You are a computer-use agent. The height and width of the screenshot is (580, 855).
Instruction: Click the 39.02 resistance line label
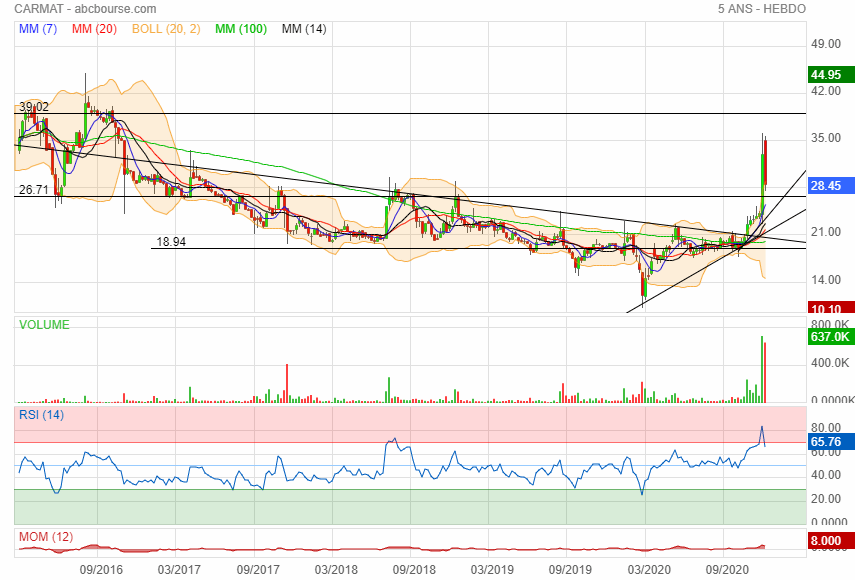(x=34, y=106)
